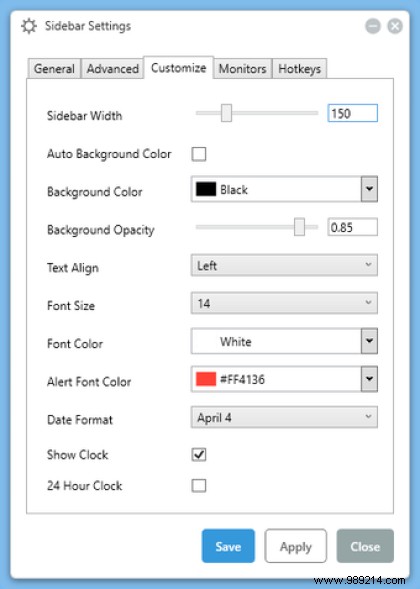The width and height of the screenshot is (420, 589).
Task: Open the Advanced tab
Action: point(113,69)
